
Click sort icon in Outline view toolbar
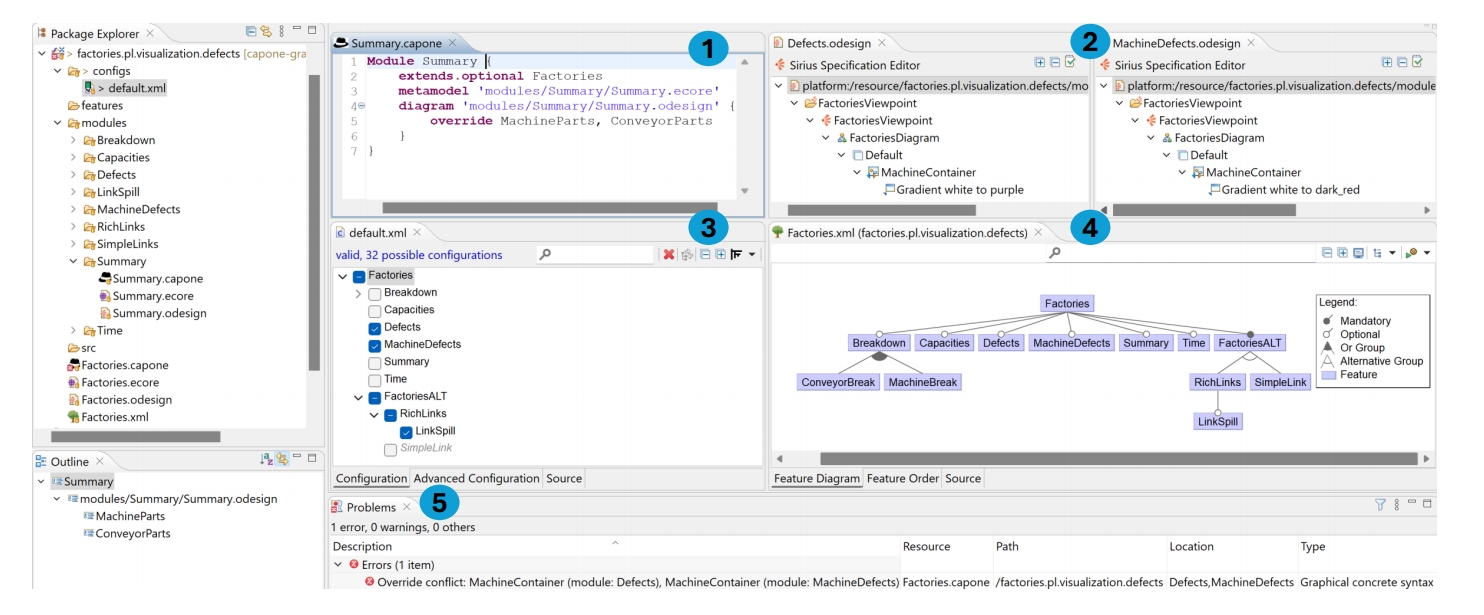tap(266, 460)
